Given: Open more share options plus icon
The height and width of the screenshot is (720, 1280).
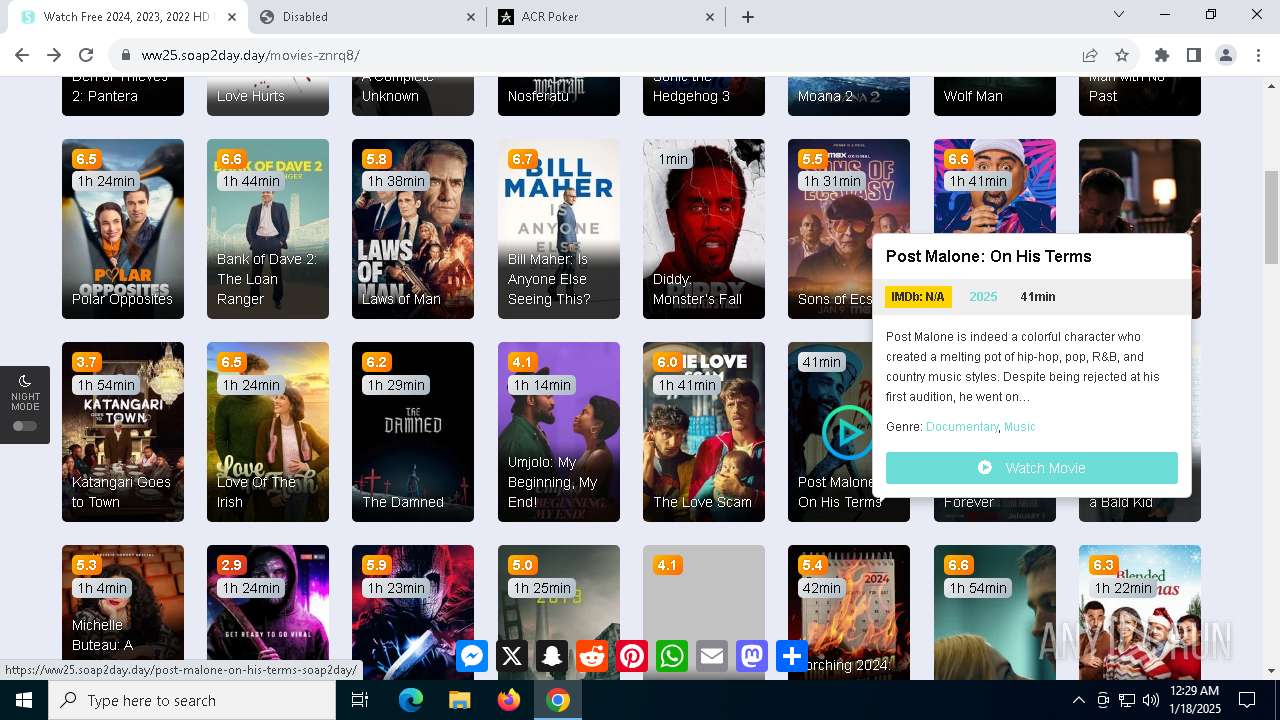Looking at the screenshot, I should 792,656.
